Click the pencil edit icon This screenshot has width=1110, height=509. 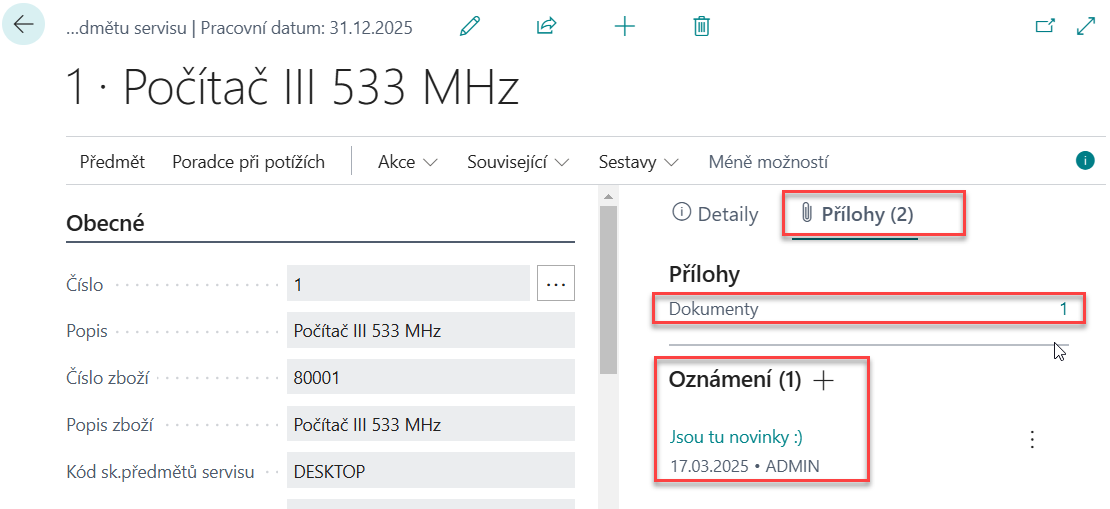(469, 27)
